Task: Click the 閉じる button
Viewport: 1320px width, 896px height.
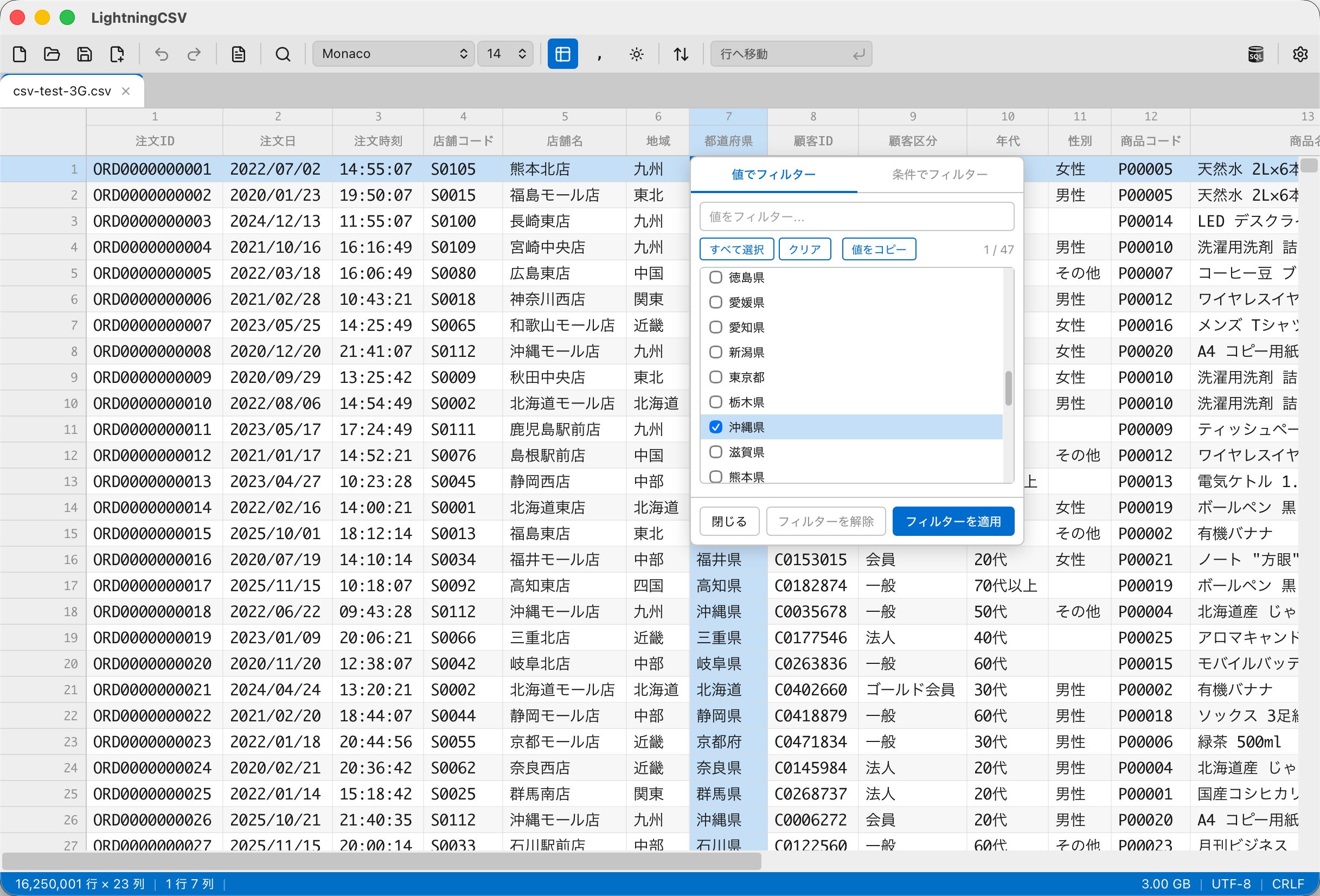Action: click(729, 521)
